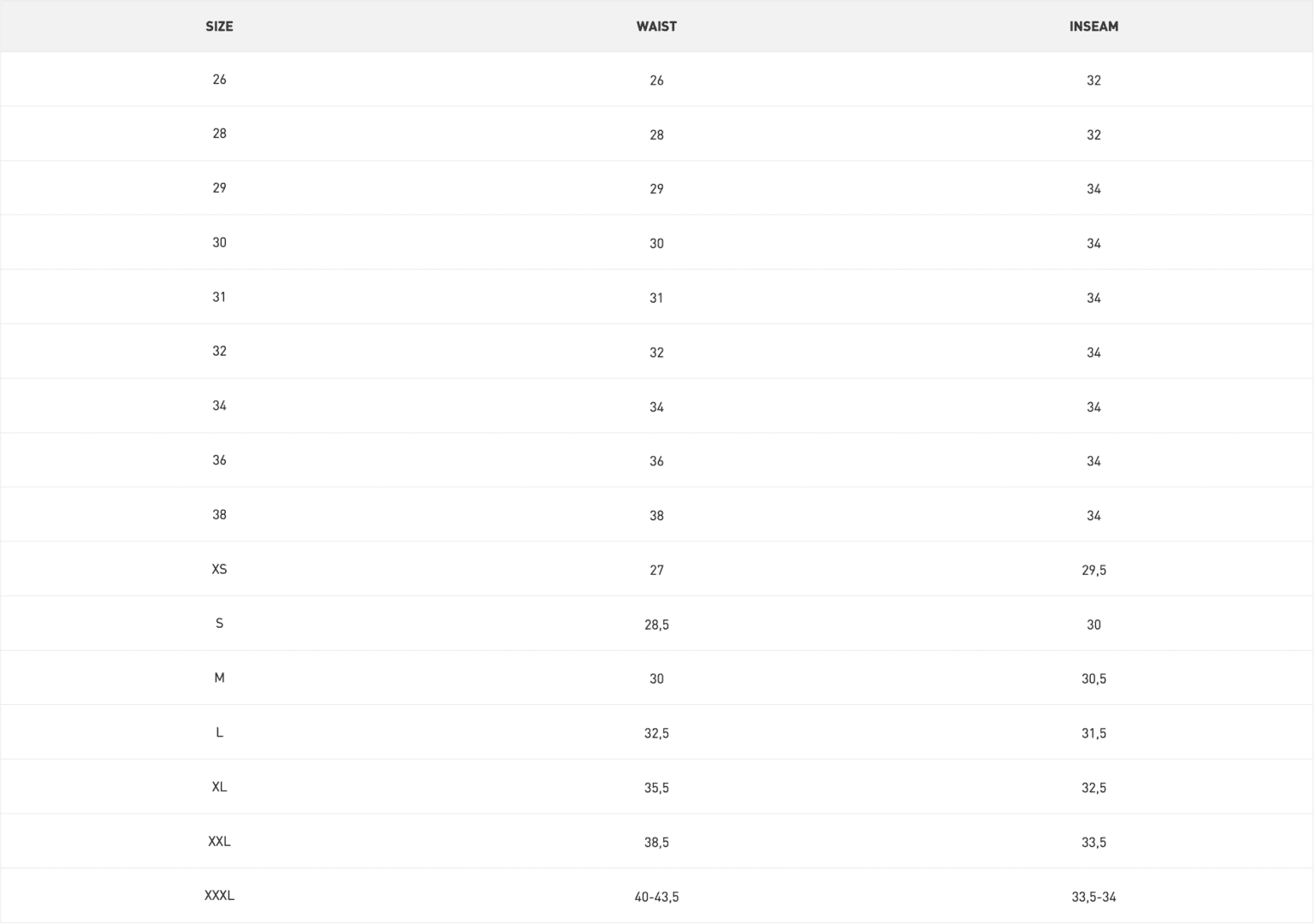This screenshot has width=1316, height=924.
Task: Click inseam value 30,5 in M row
Action: [x=1094, y=678]
